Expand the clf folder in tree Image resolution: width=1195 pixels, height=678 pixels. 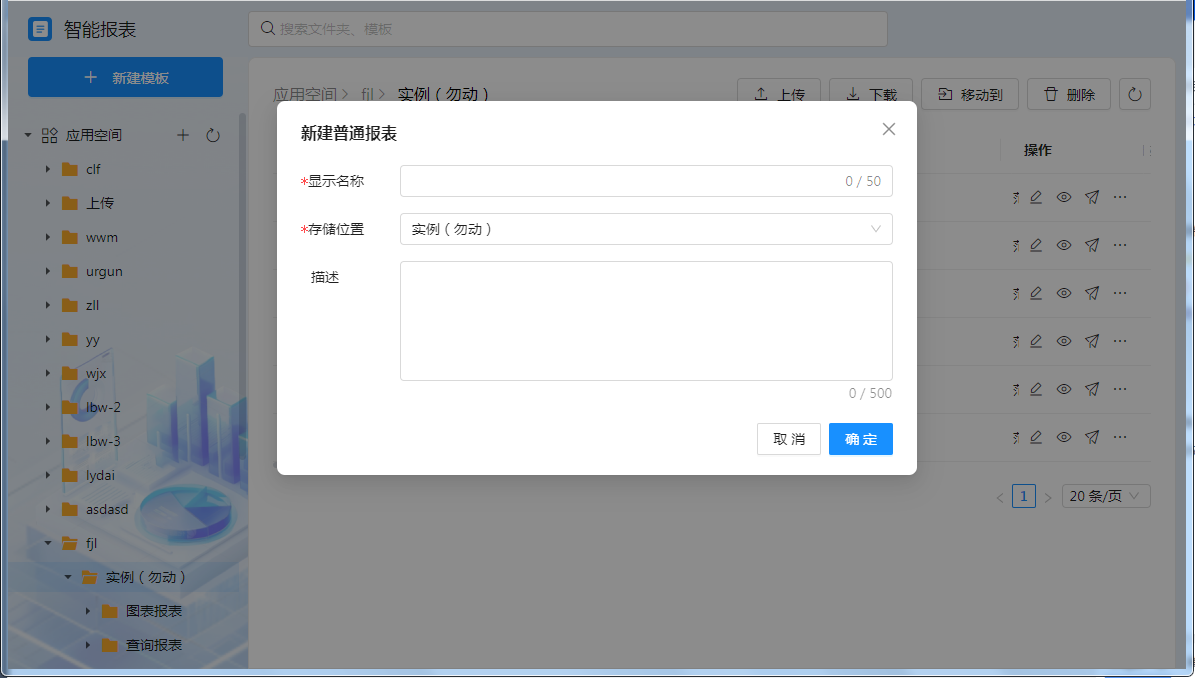[47, 169]
